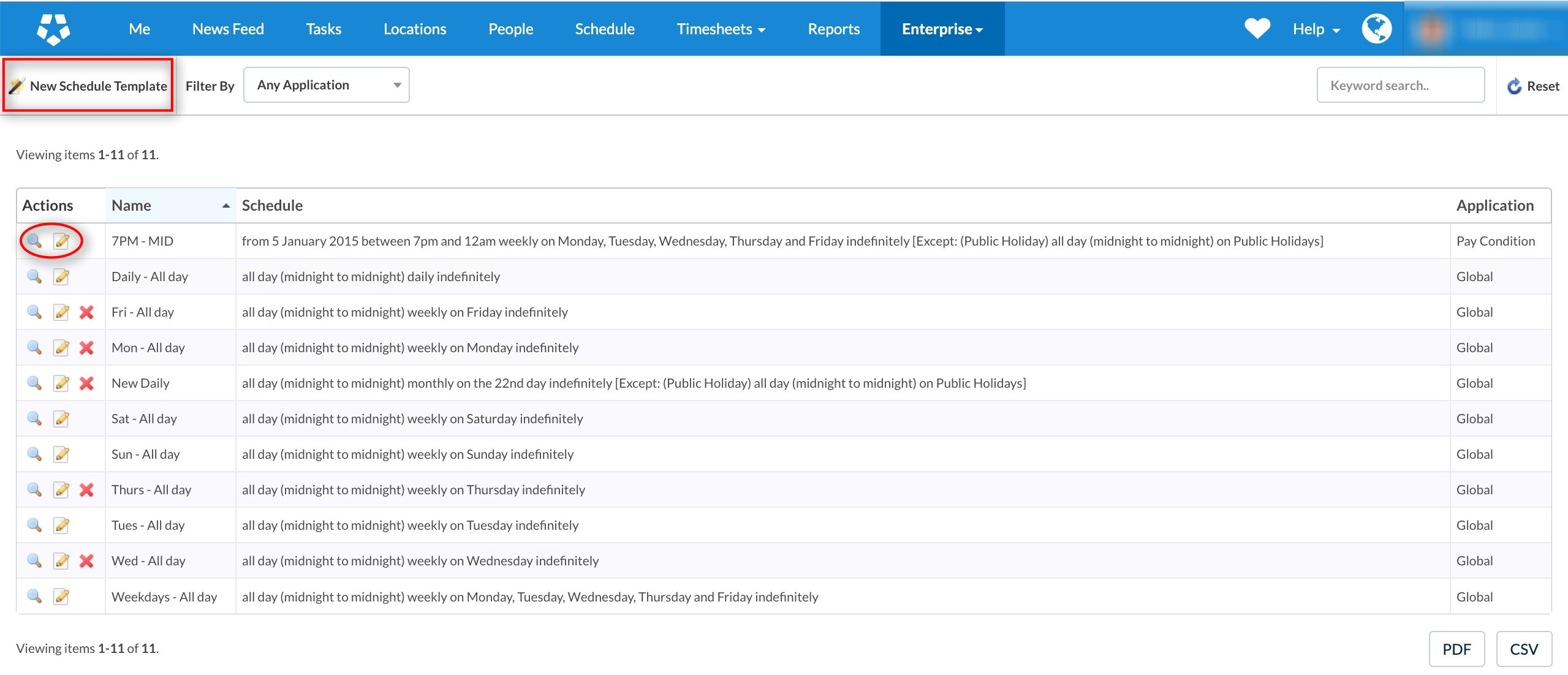Click the Keyword search field

[1400, 85]
